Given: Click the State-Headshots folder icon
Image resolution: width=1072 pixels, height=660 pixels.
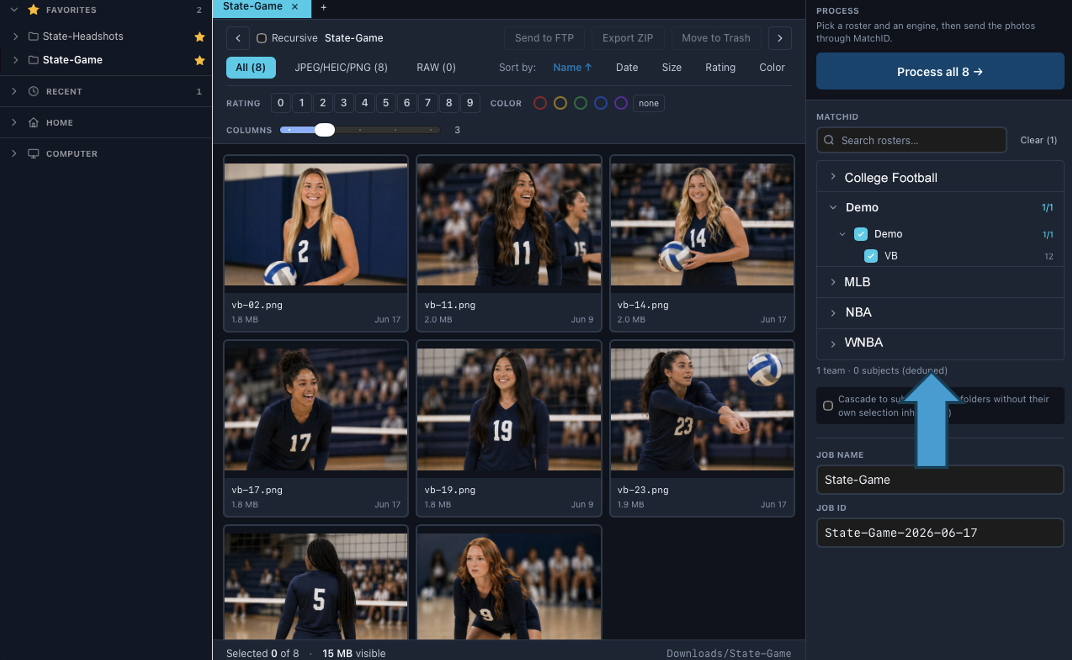Looking at the screenshot, I should tap(33, 36).
